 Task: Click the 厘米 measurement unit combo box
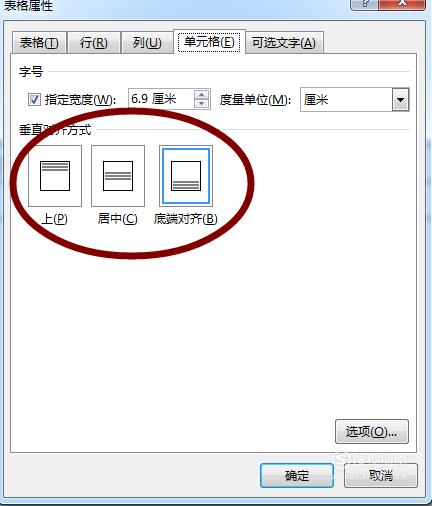point(355,100)
